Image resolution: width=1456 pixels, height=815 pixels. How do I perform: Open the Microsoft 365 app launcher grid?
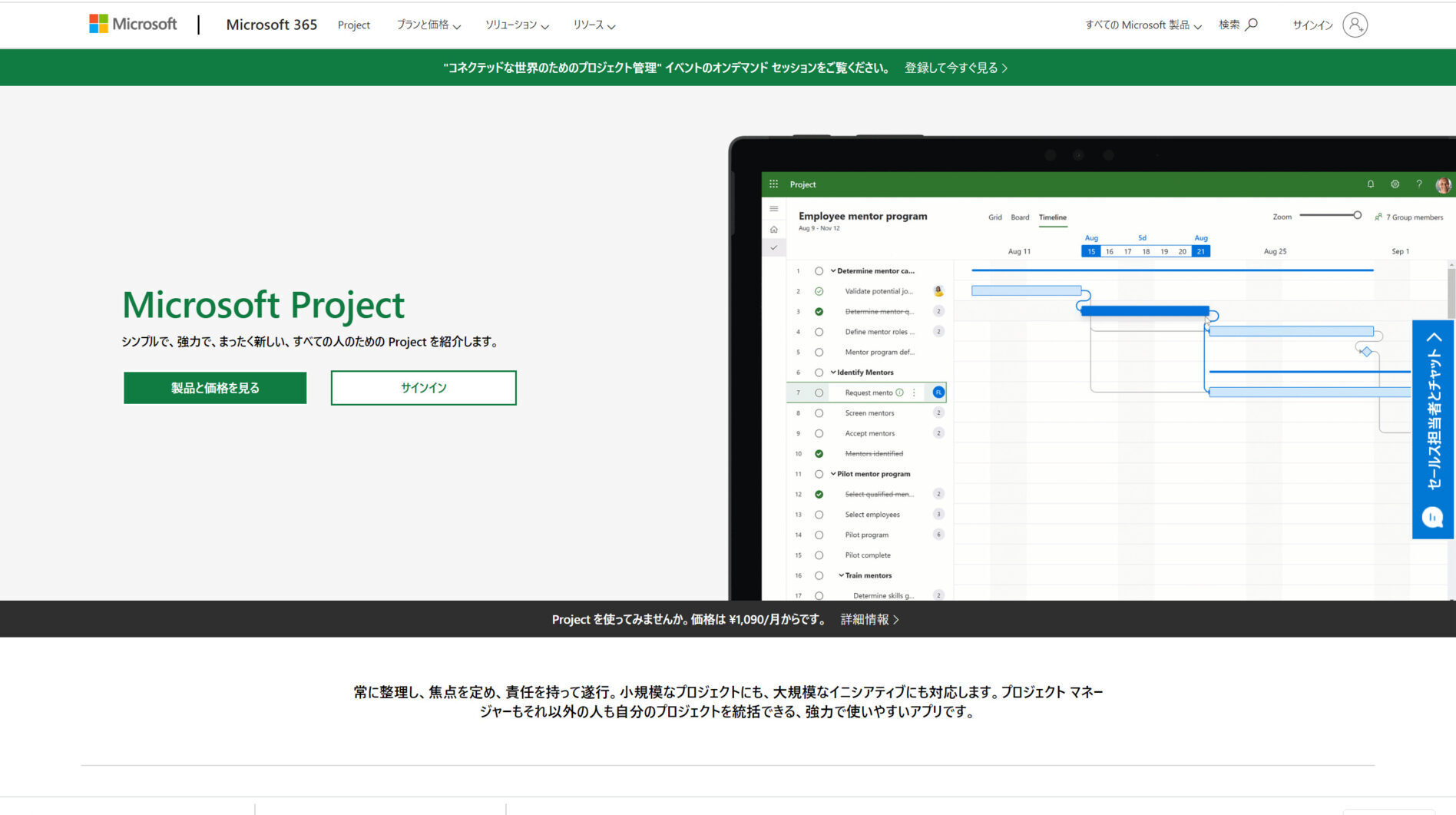pyautogui.click(x=774, y=184)
